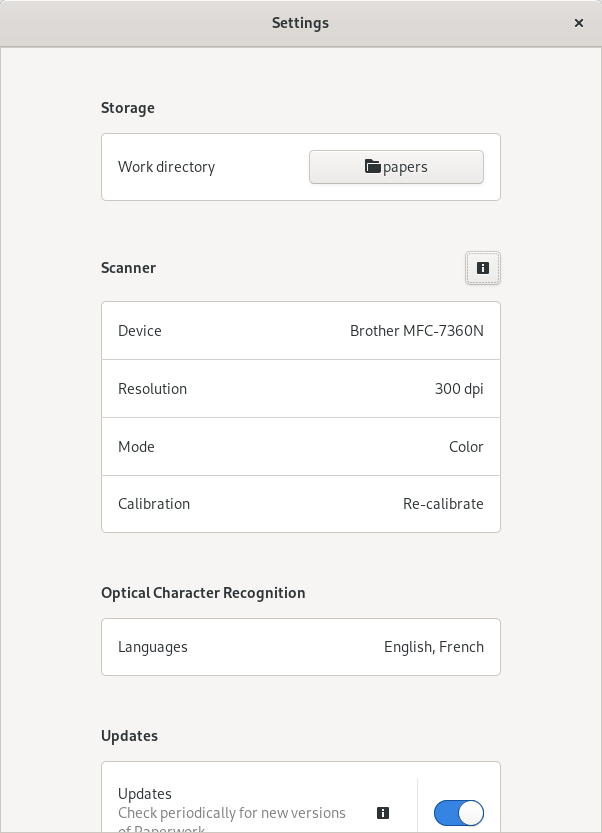Click the Languages row label
Viewport: 602px width, 833px height.
tap(153, 647)
